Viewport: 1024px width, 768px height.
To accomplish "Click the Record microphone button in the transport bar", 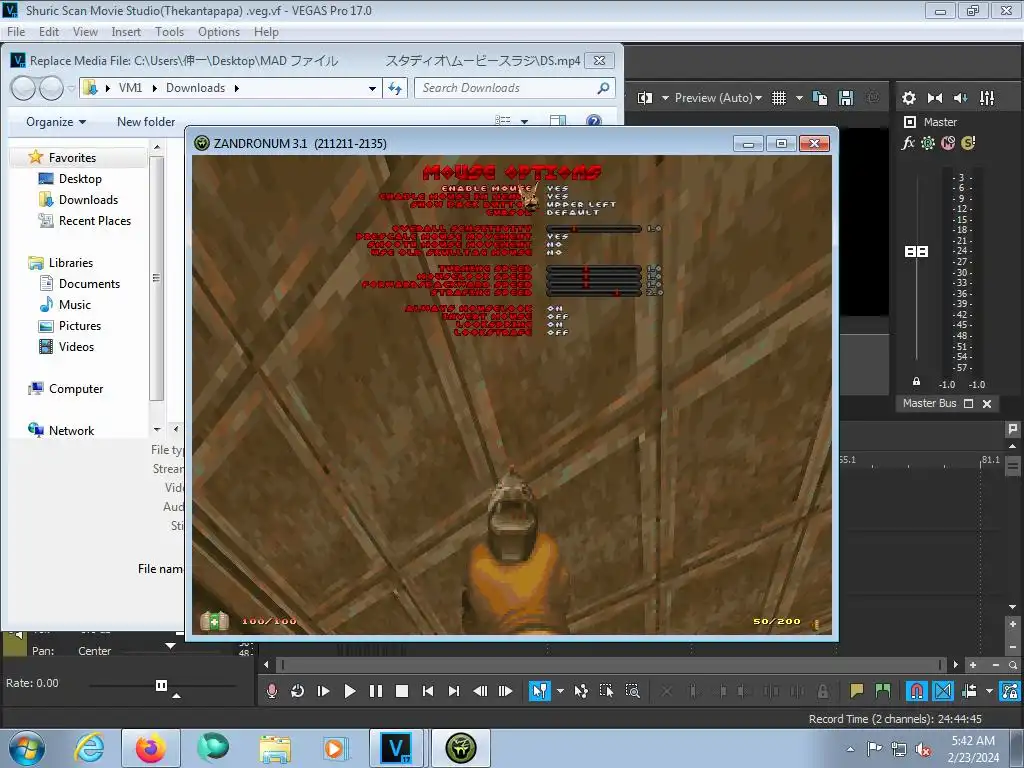I will (272, 691).
